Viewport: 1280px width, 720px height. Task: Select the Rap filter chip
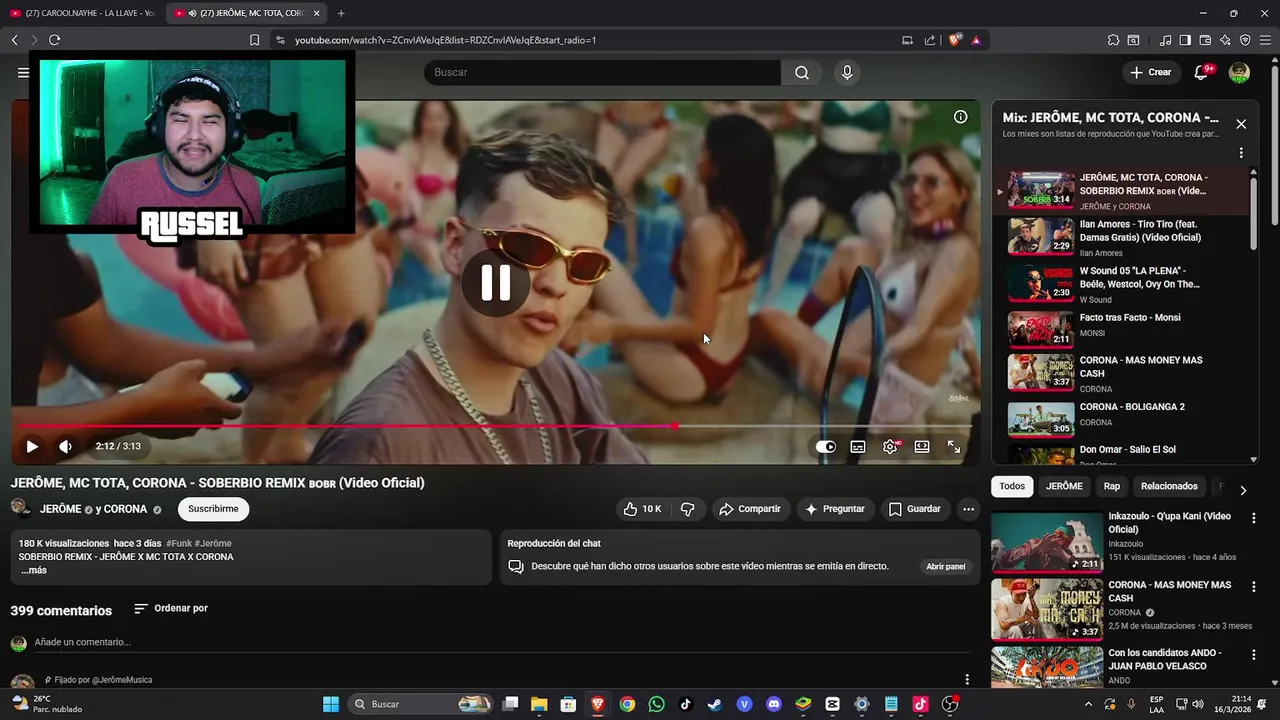point(1112,486)
